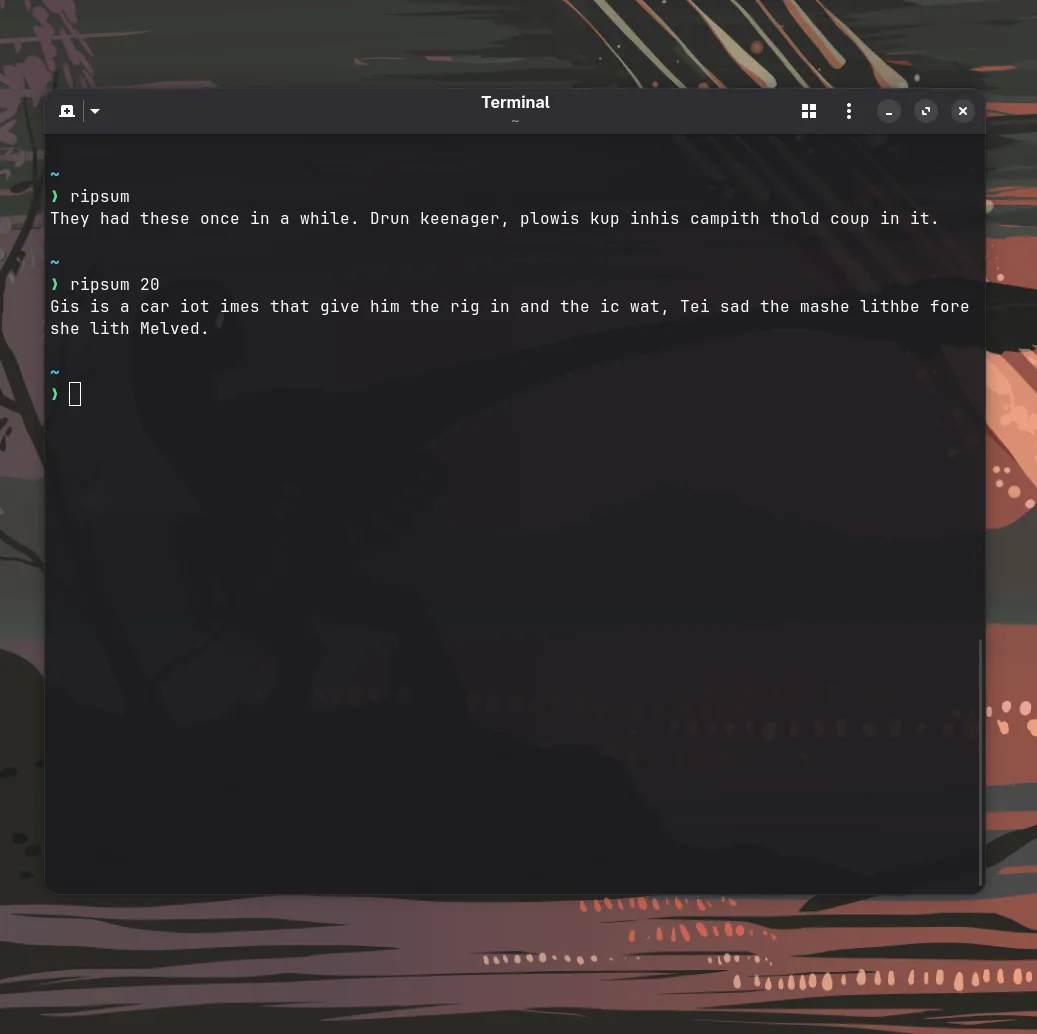Click the Terminal title in header bar
The image size is (1037, 1034).
click(515, 102)
